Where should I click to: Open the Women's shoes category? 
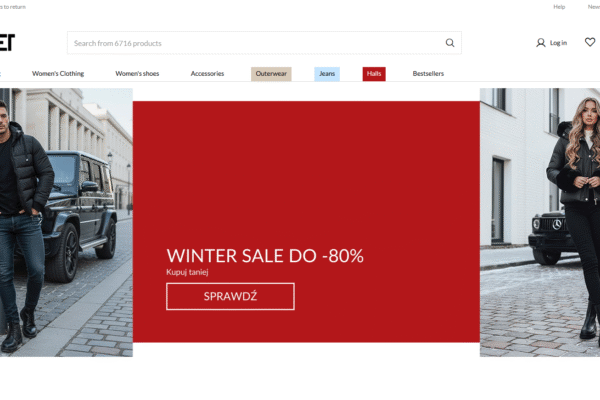(137, 74)
